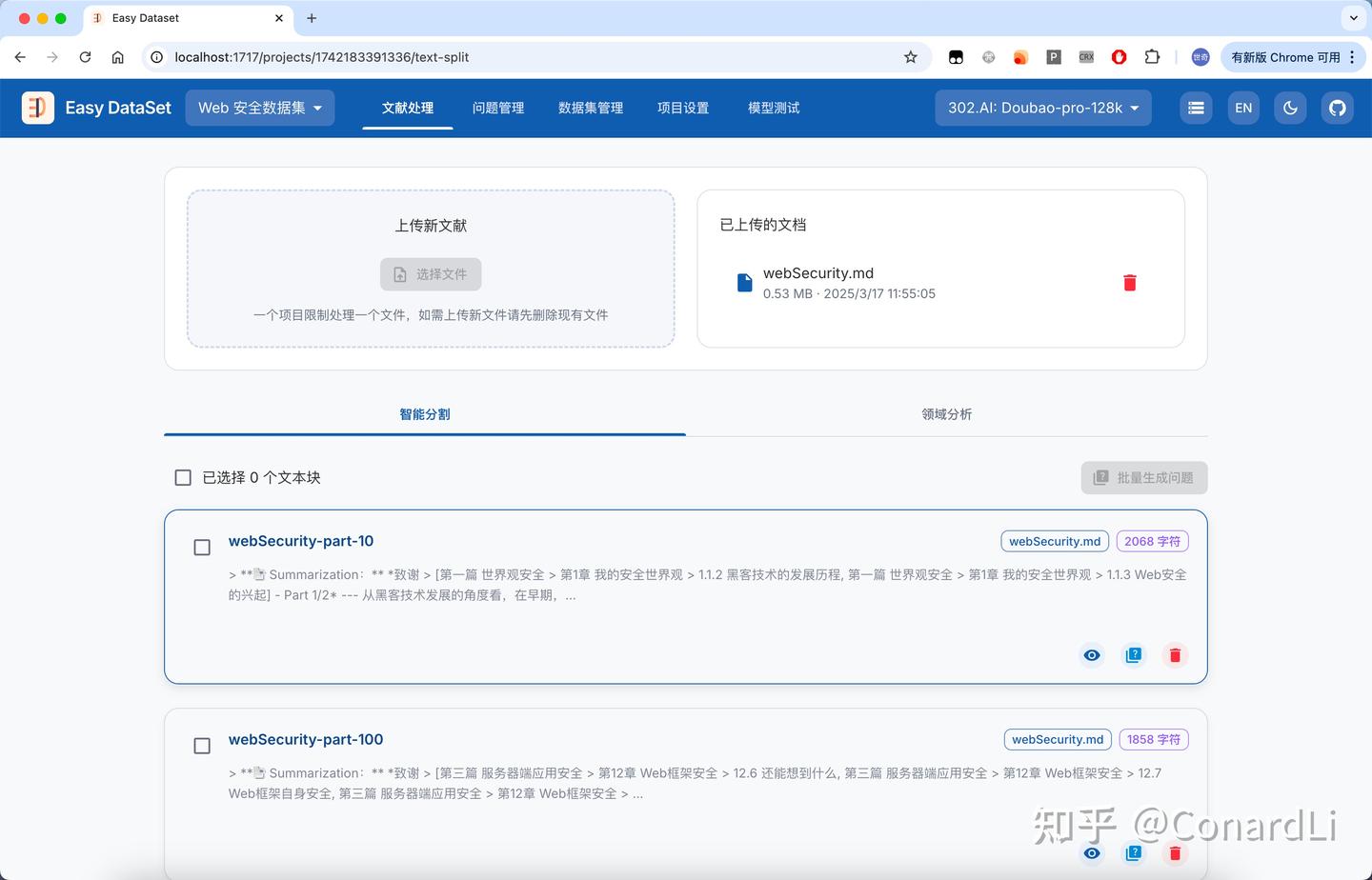Image resolution: width=1372 pixels, height=880 pixels.
Task: Check the select-all text blocks checkbox
Action: (182, 477)
